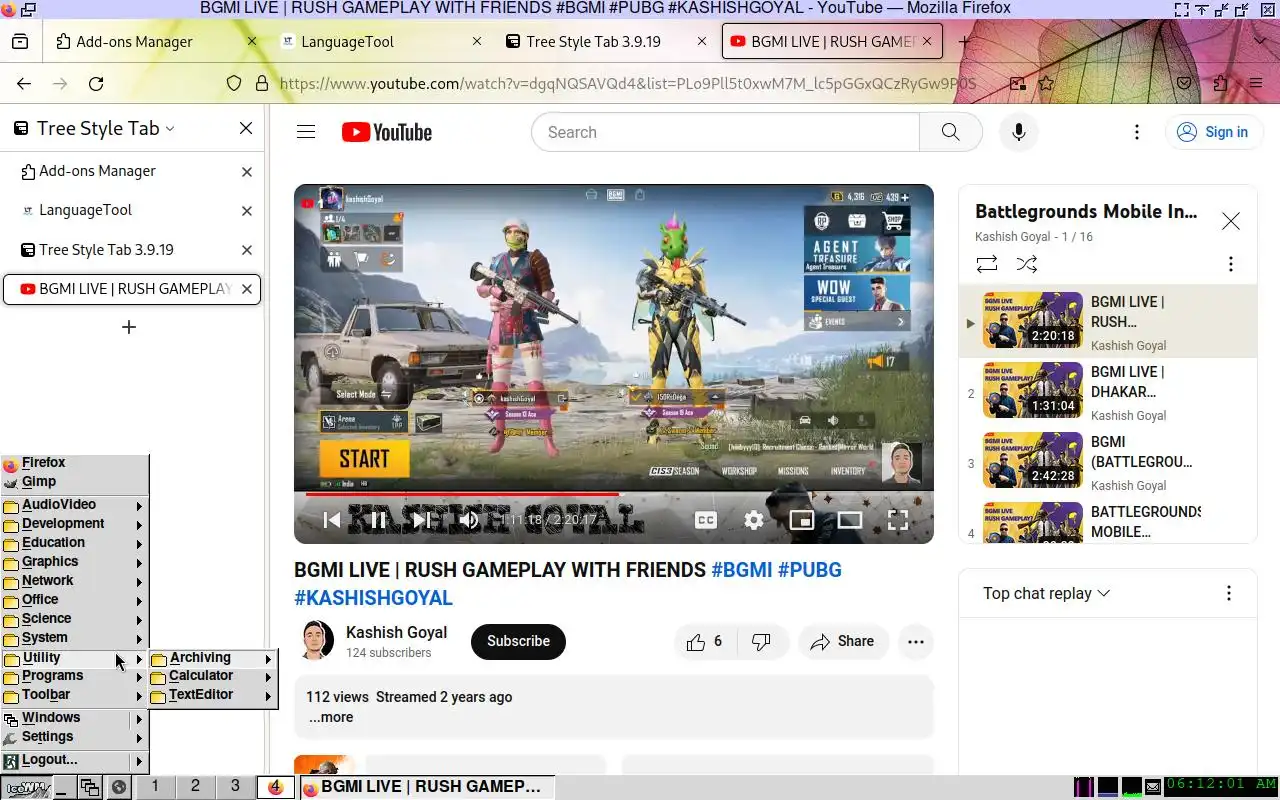This screenshot has width=1280, height=800.
Task: Launch Gimp from start menu
Action: [74, 482]
